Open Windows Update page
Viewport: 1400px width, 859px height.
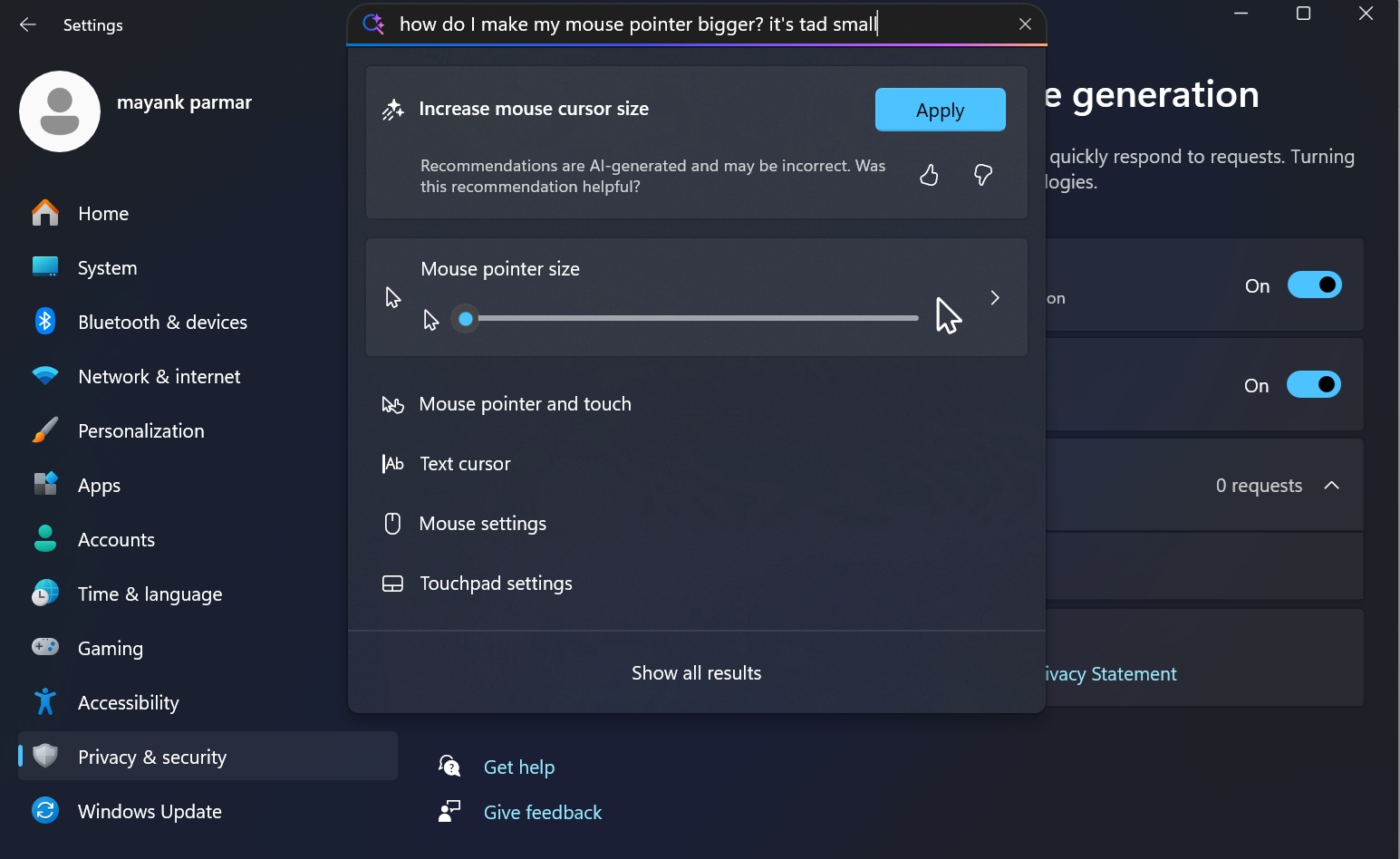tap(208, 811)
